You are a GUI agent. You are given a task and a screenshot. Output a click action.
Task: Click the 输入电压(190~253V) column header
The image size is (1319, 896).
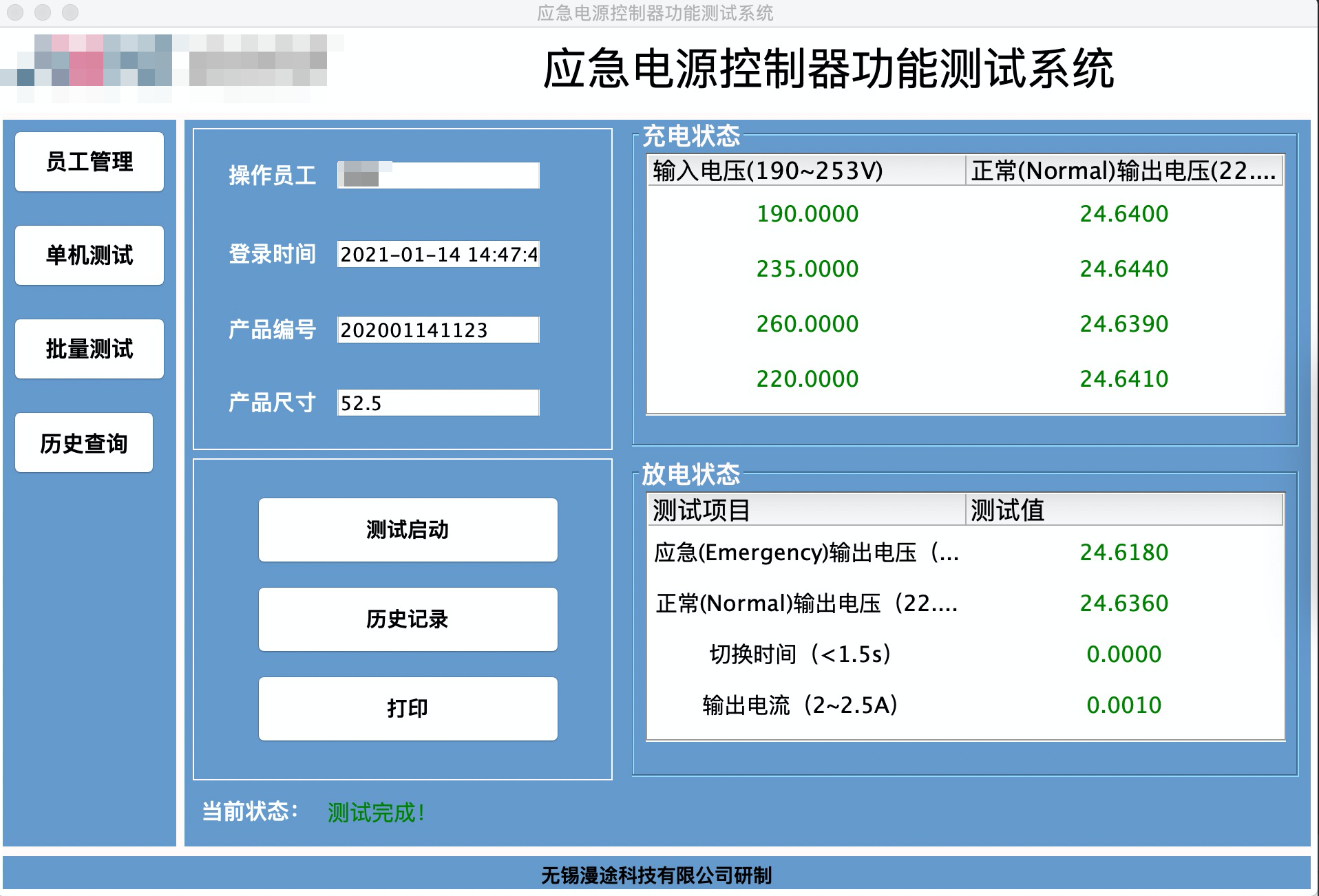(x=805, y=171)
